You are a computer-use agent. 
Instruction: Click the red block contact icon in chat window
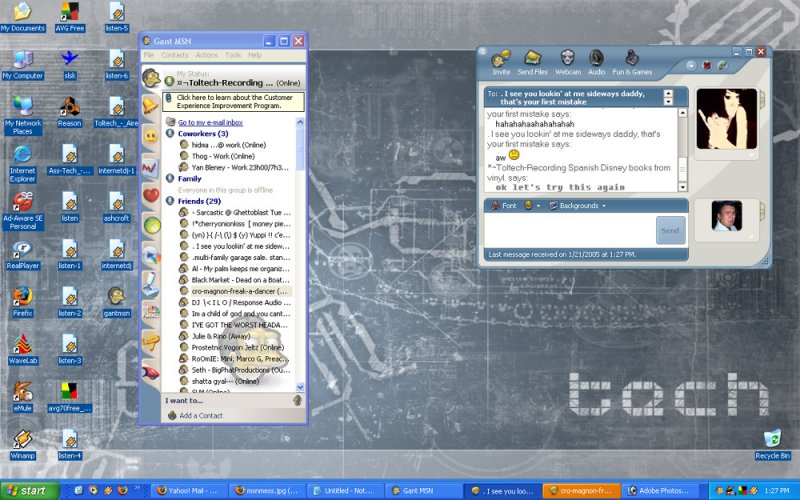coord(707,66)
